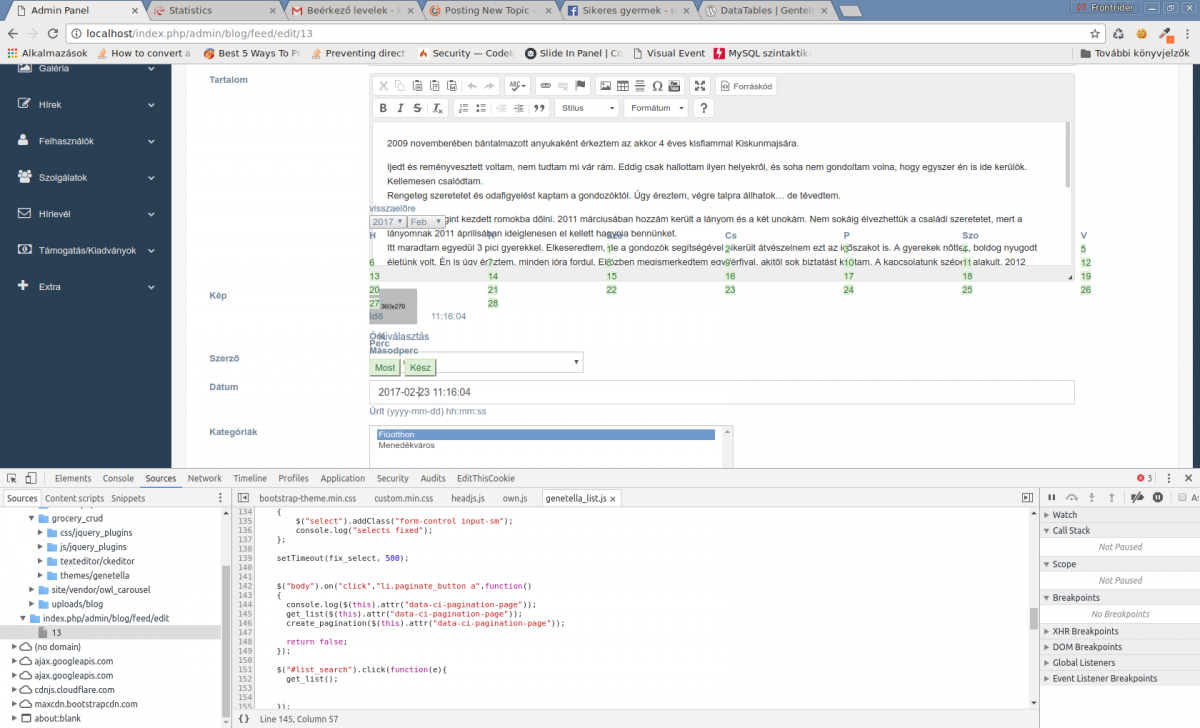Viewport: 1200px width, 728px height.
Task: Open the month Feb dropdown in datepicker
Action: point(424,221)
